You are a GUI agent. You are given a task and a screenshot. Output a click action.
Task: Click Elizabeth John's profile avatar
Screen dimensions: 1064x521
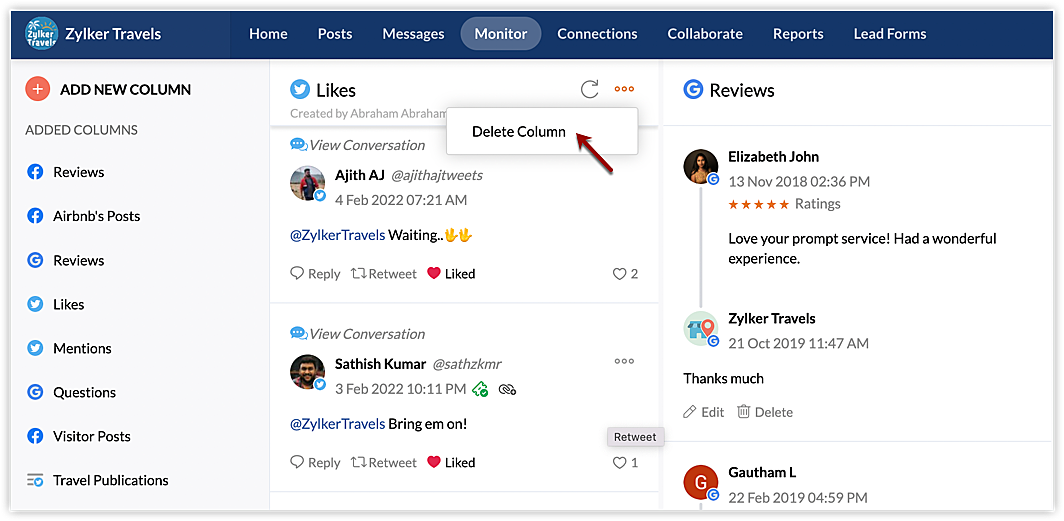point(700,166)
